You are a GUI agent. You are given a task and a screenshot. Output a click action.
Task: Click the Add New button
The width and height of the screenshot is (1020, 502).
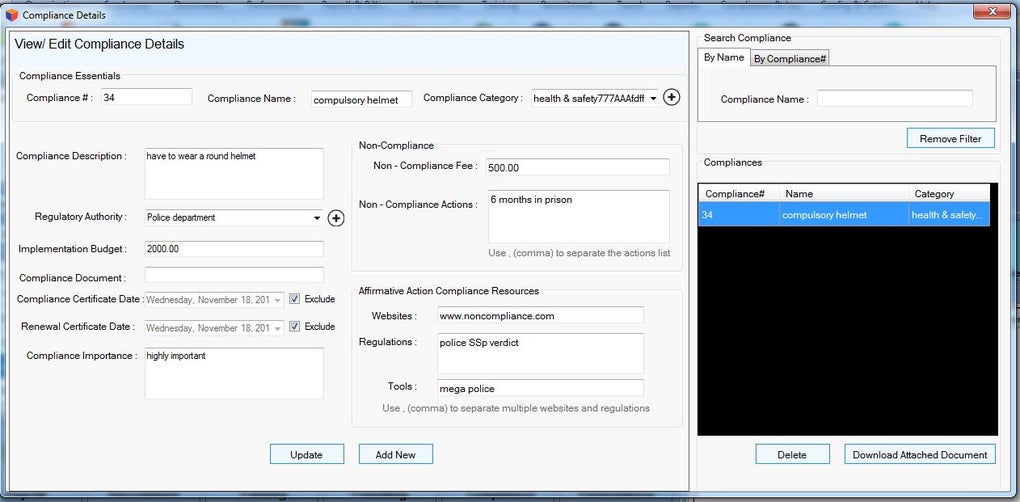coord(396,455)
